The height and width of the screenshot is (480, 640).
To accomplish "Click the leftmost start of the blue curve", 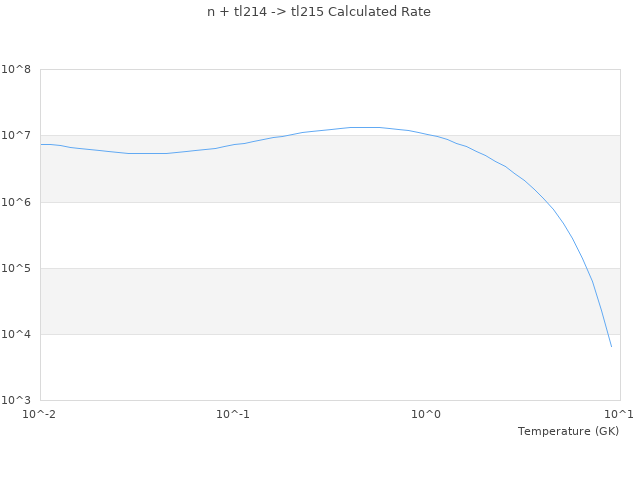I will pyautogui.click(x=41, y=144).
